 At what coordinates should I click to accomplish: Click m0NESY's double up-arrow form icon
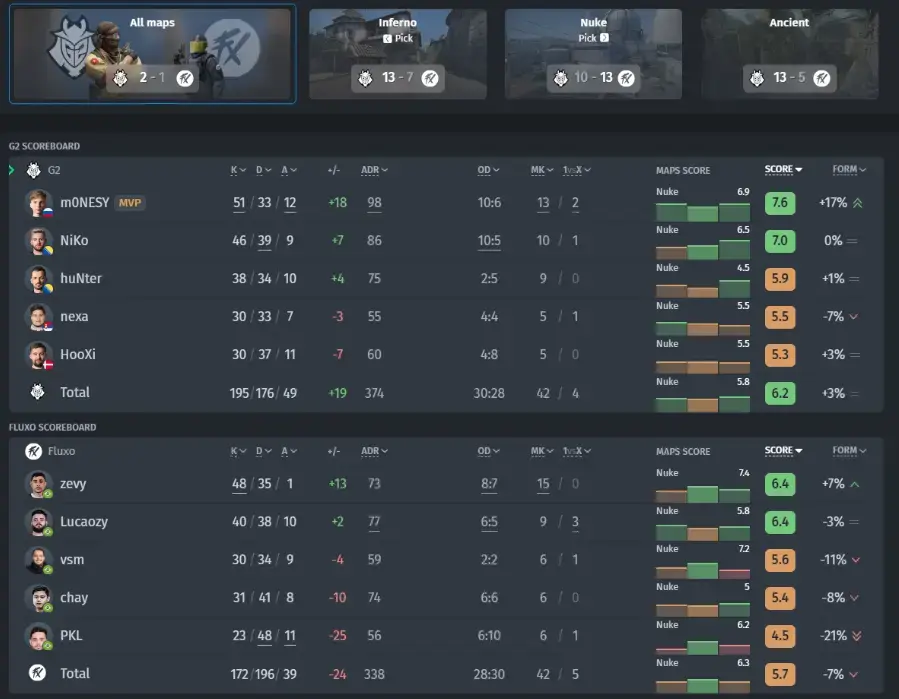(x=857, y=203)
